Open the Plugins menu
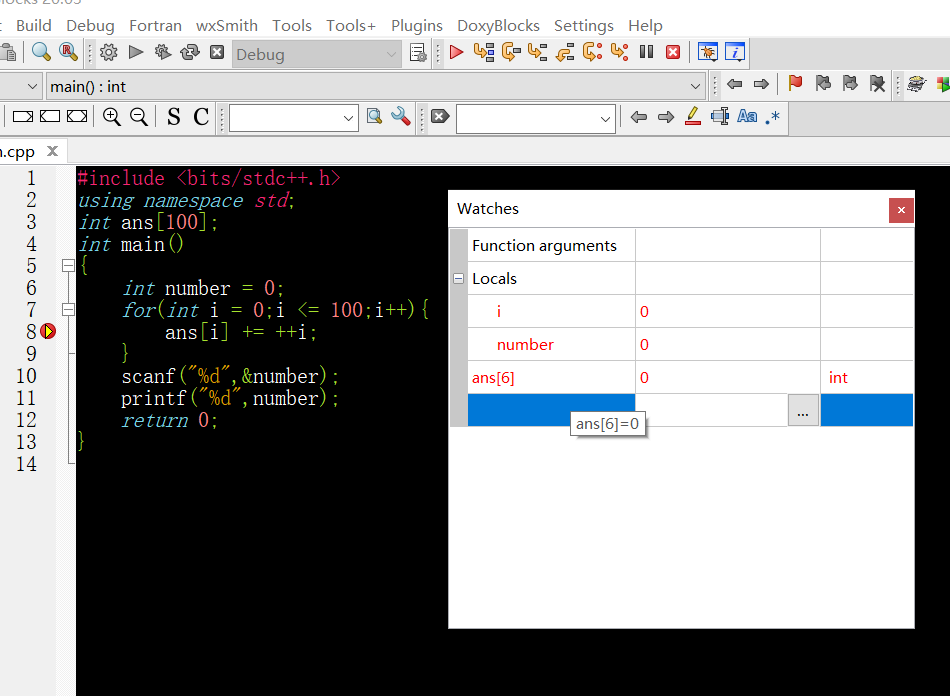Image resolution: width=950 pixels, height=696 pixels. (417, 25)
